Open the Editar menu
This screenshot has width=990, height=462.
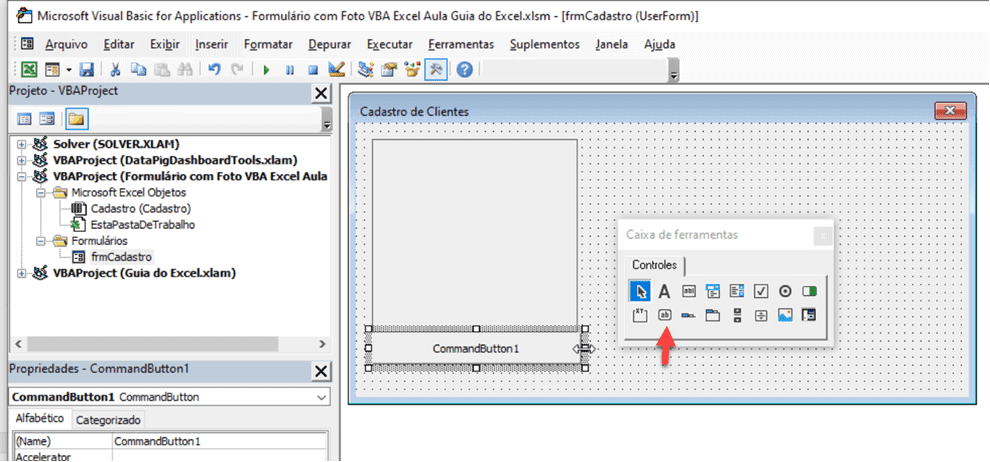tap(119, 44)
